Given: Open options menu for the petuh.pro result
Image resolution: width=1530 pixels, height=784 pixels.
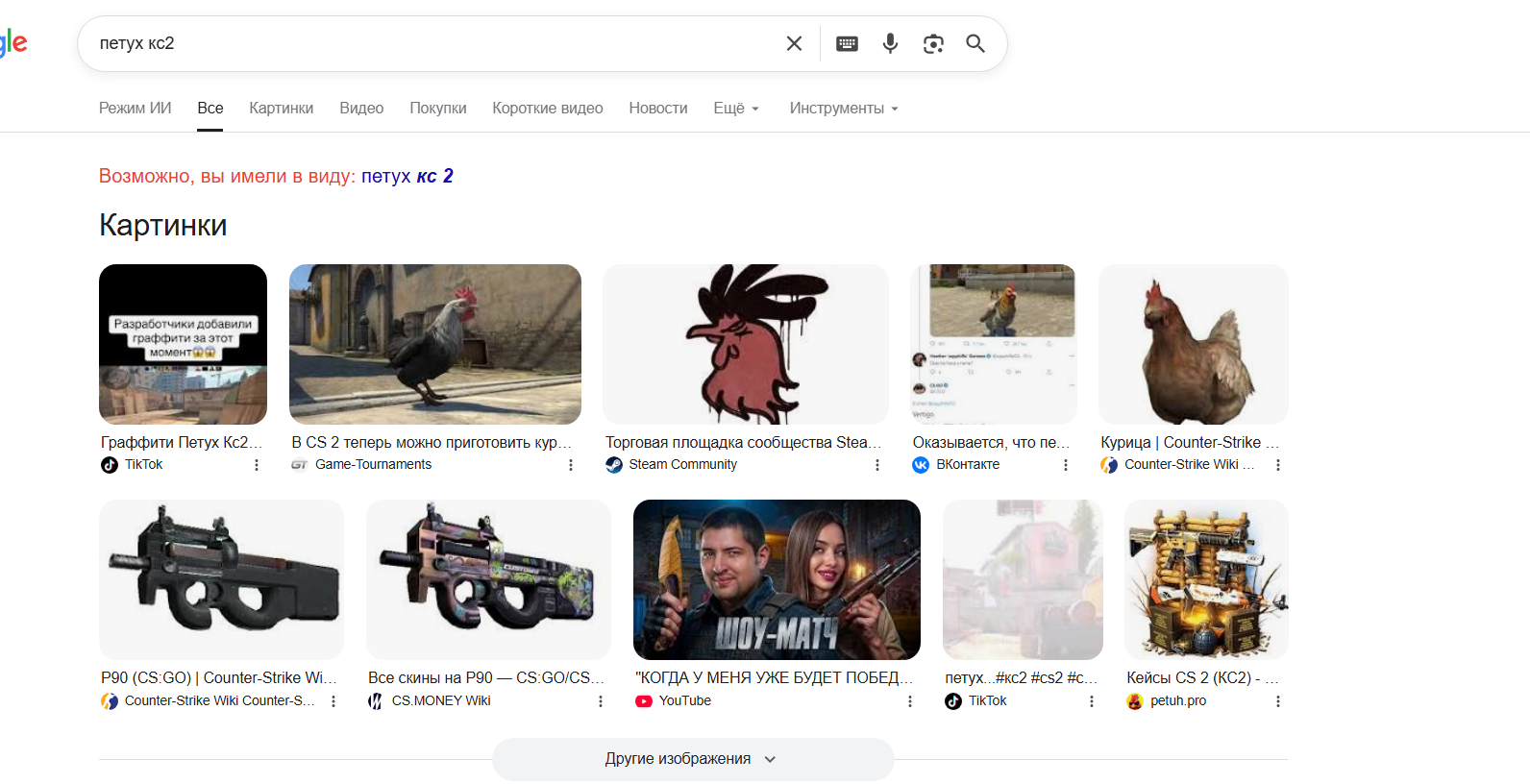Looking at the screenshot, I should coord(1278,701).
